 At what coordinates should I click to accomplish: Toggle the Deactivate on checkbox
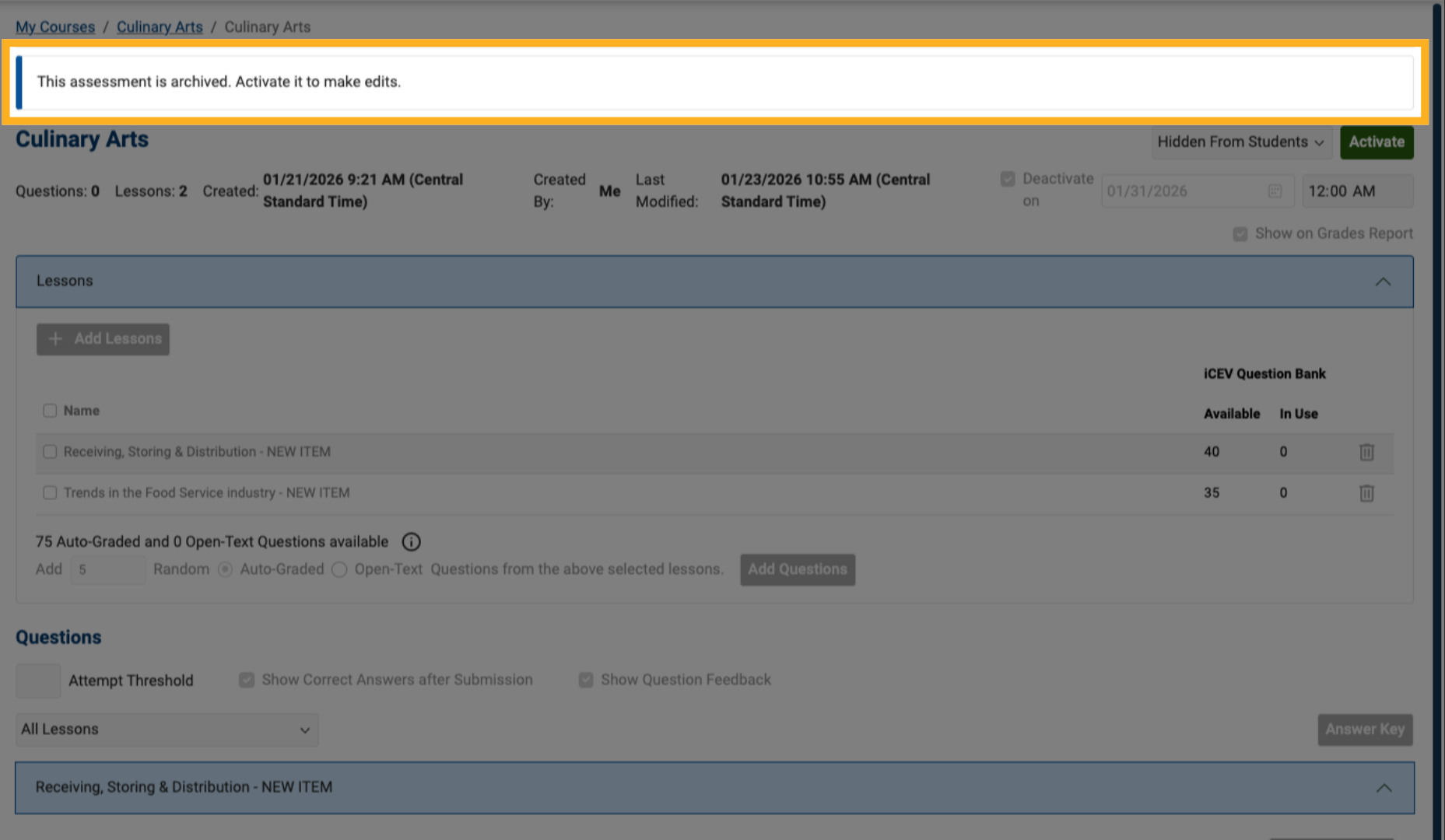coord(1008,179)
